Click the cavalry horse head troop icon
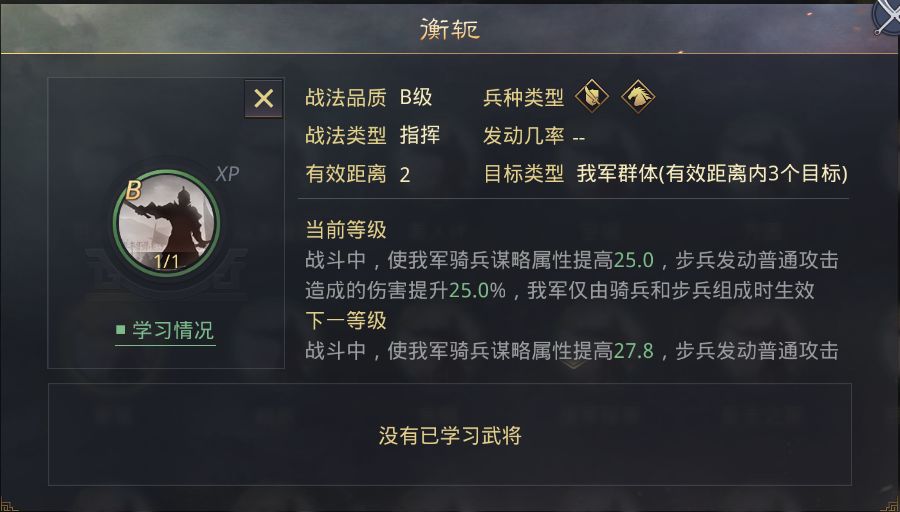Viewport: 900px width, 512px height. pos(638,96)
